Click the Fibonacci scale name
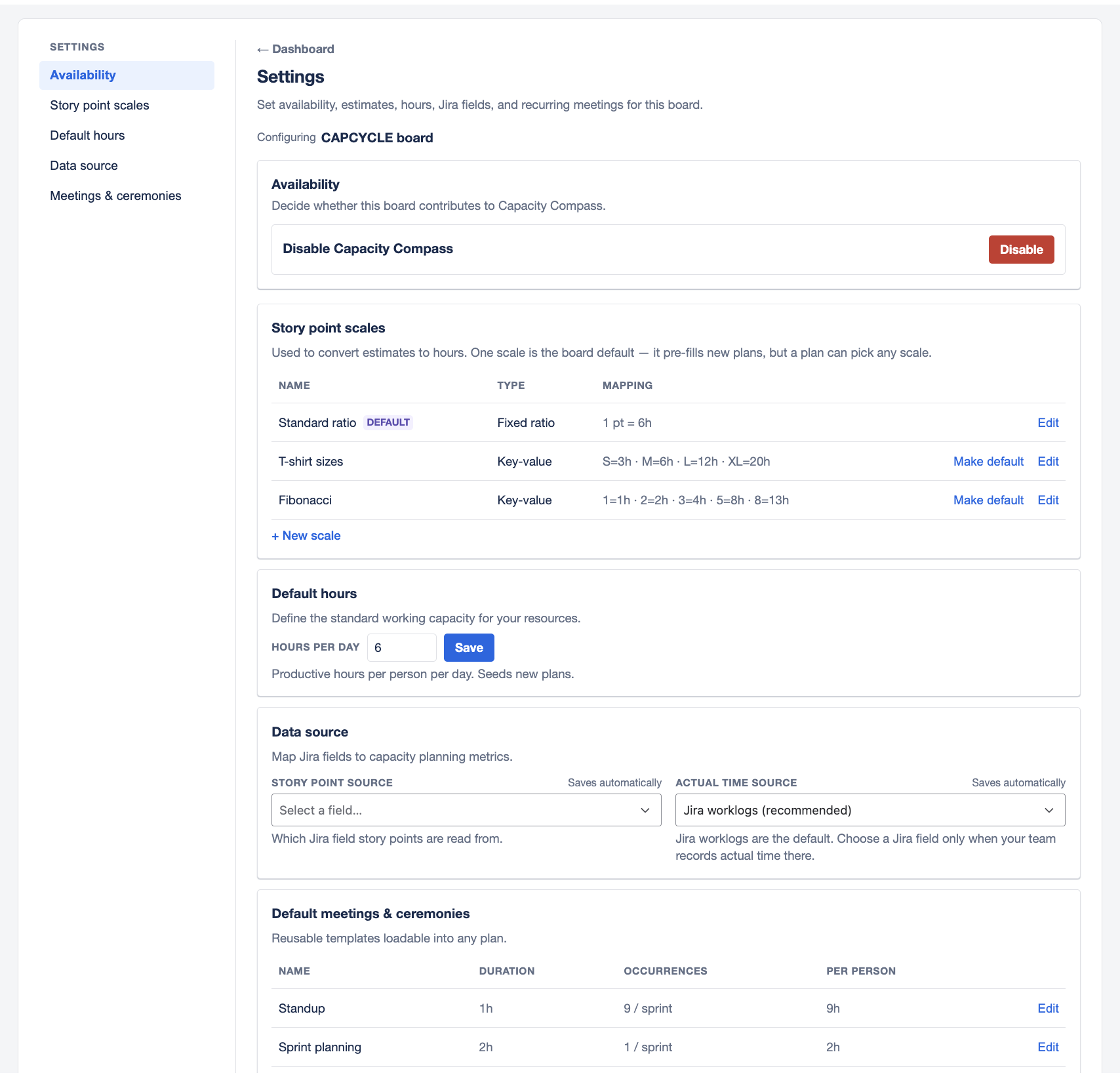 click(305, 500)
